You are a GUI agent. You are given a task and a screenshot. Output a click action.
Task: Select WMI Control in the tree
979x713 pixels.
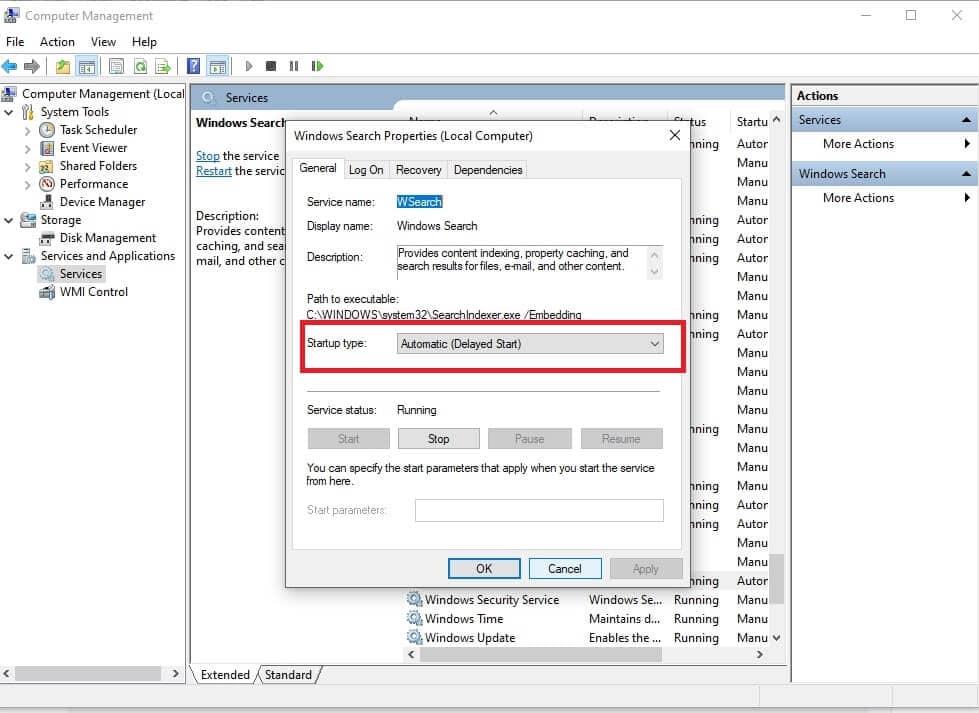click(94, 292)
